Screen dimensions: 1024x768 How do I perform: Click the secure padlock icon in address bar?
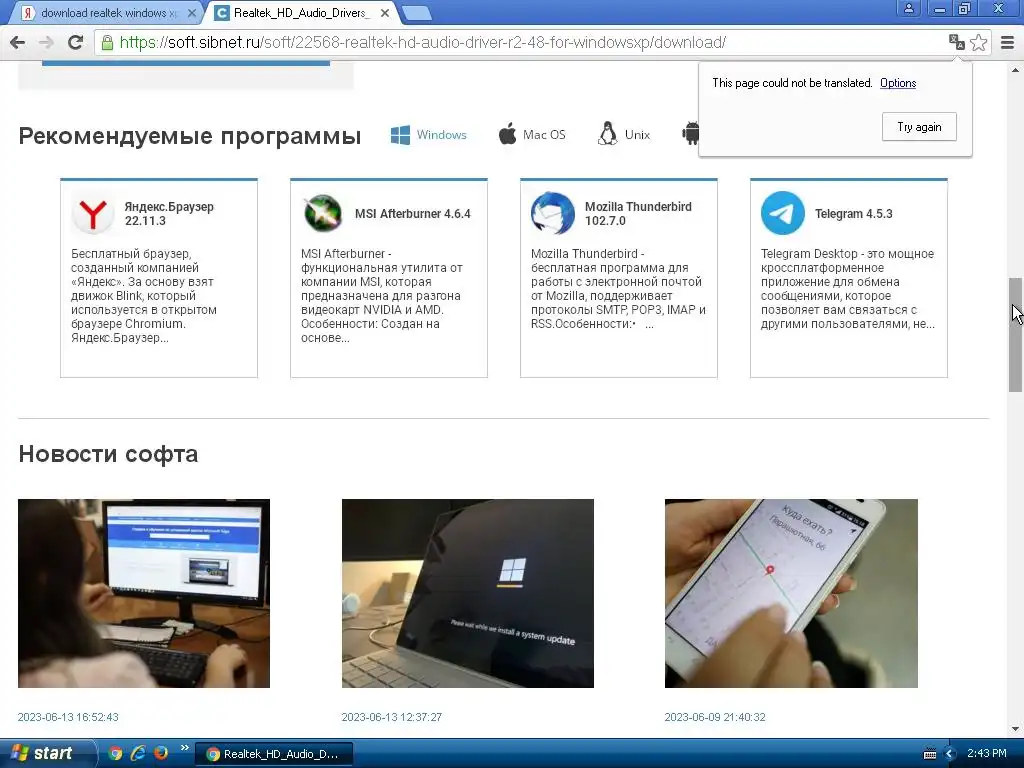[x=106, y=42]
